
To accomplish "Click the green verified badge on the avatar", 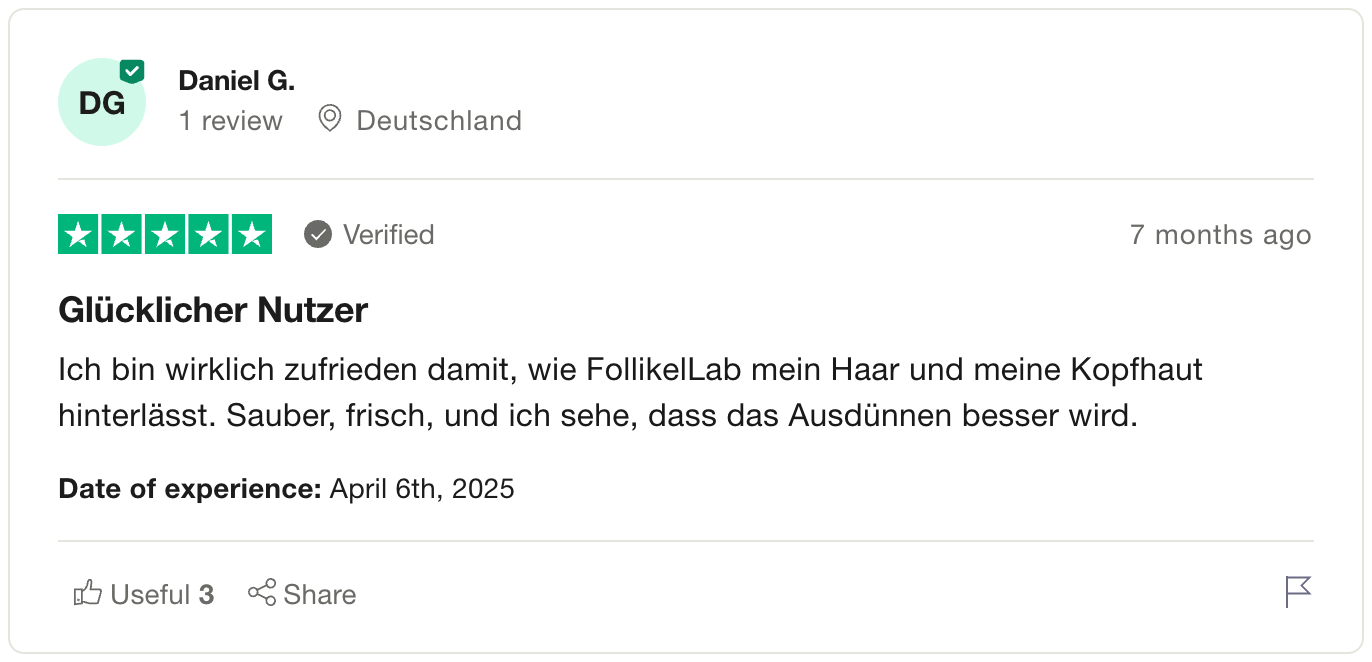I will coord(132,72).
